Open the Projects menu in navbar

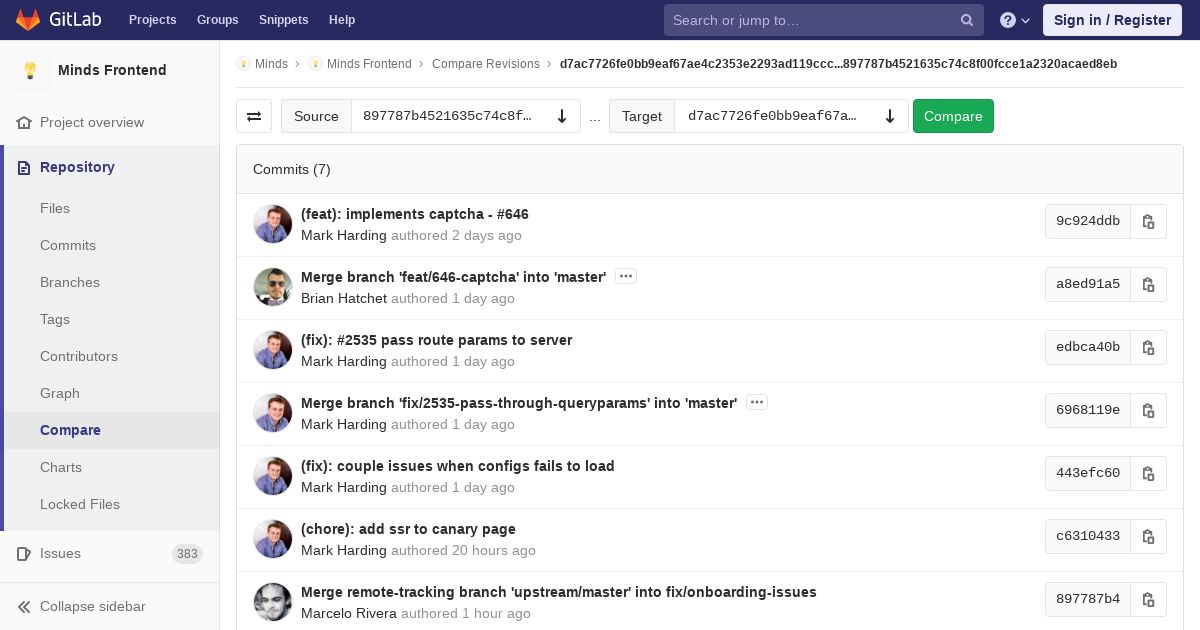[152, 20]
